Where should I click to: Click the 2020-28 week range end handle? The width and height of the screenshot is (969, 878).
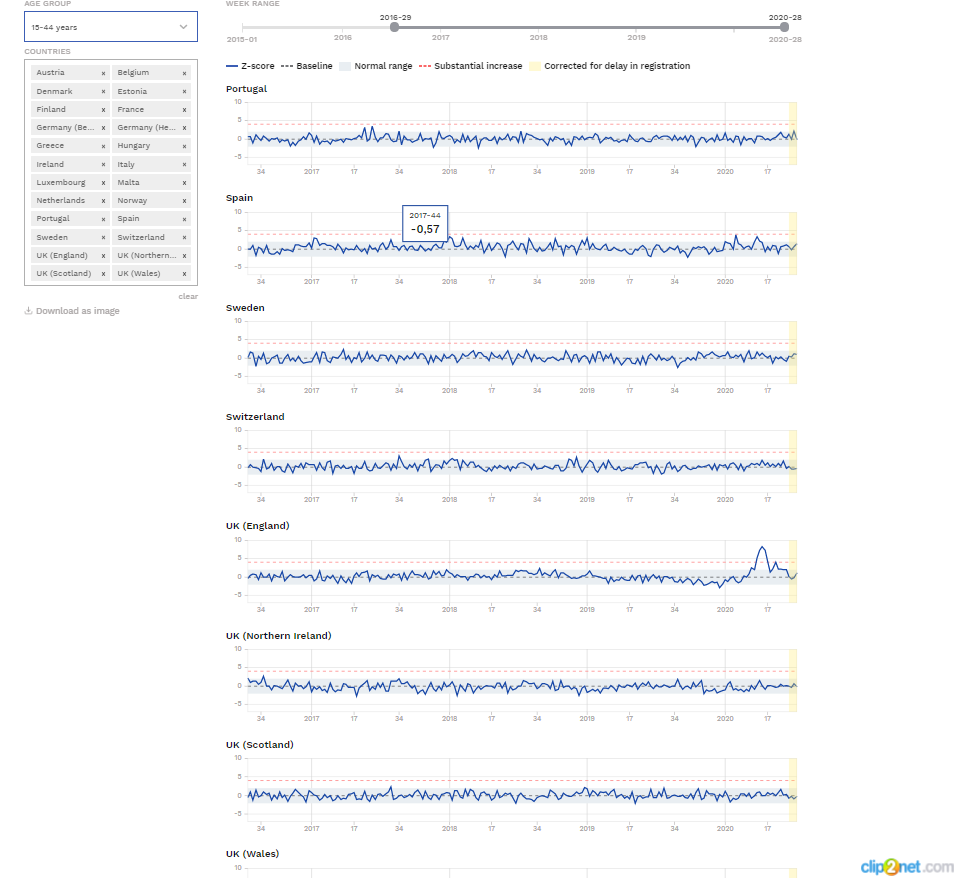coord(784,27)
